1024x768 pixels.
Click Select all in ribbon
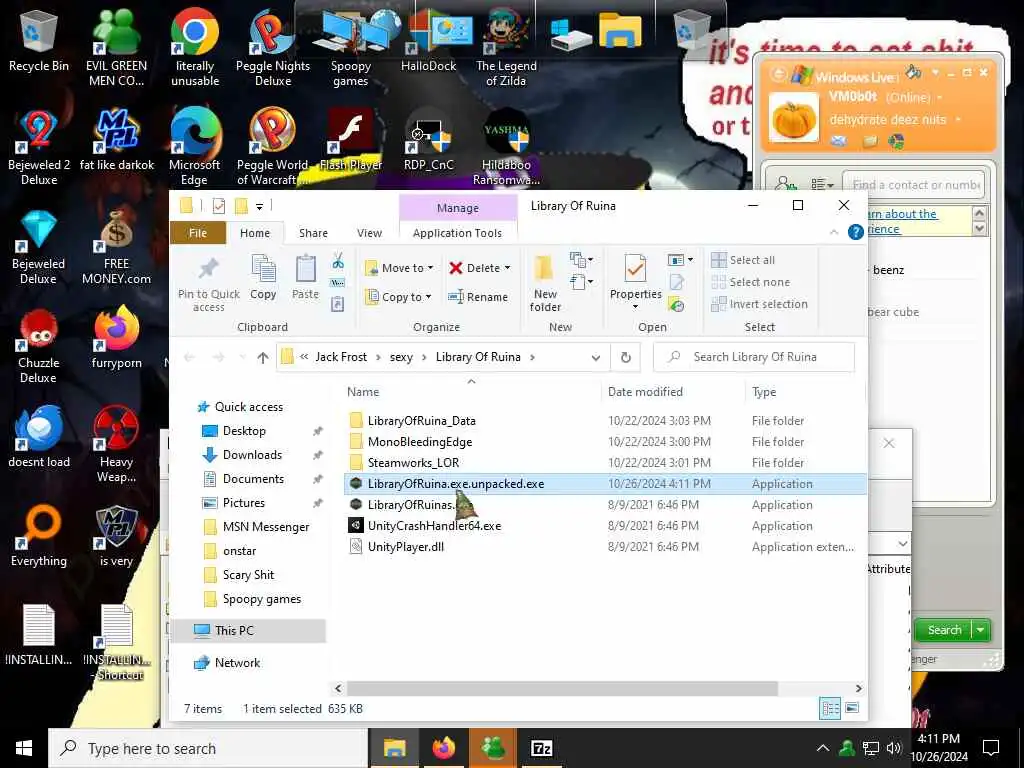click(744, 260)
